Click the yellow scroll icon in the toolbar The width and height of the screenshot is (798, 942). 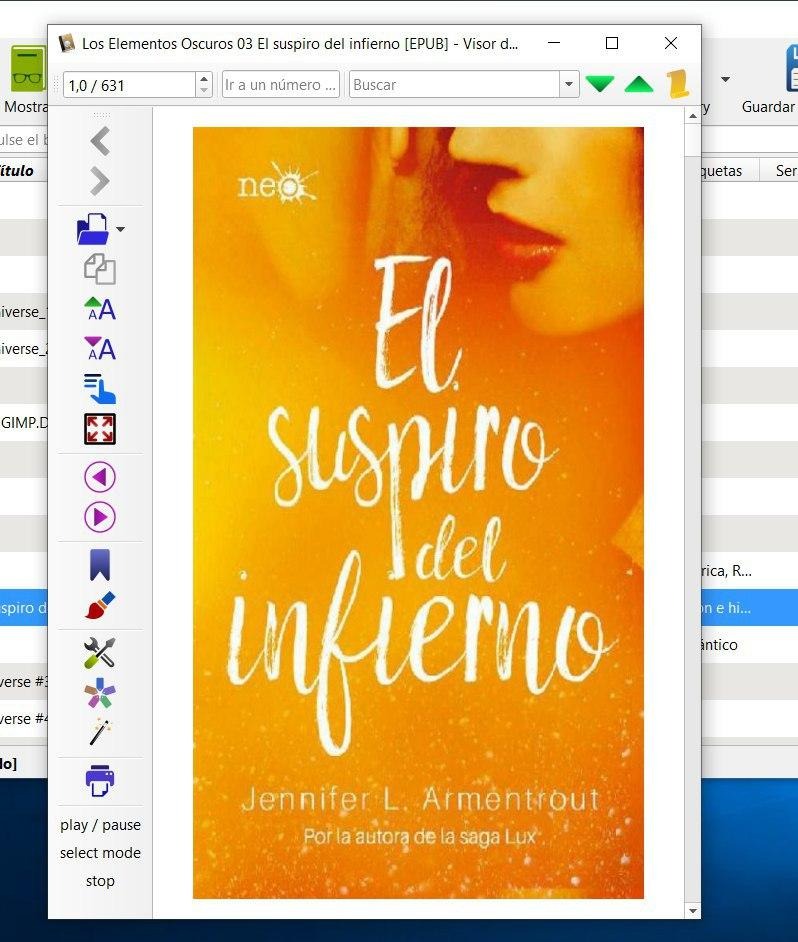pyautogui.click(x=678, y=84)
